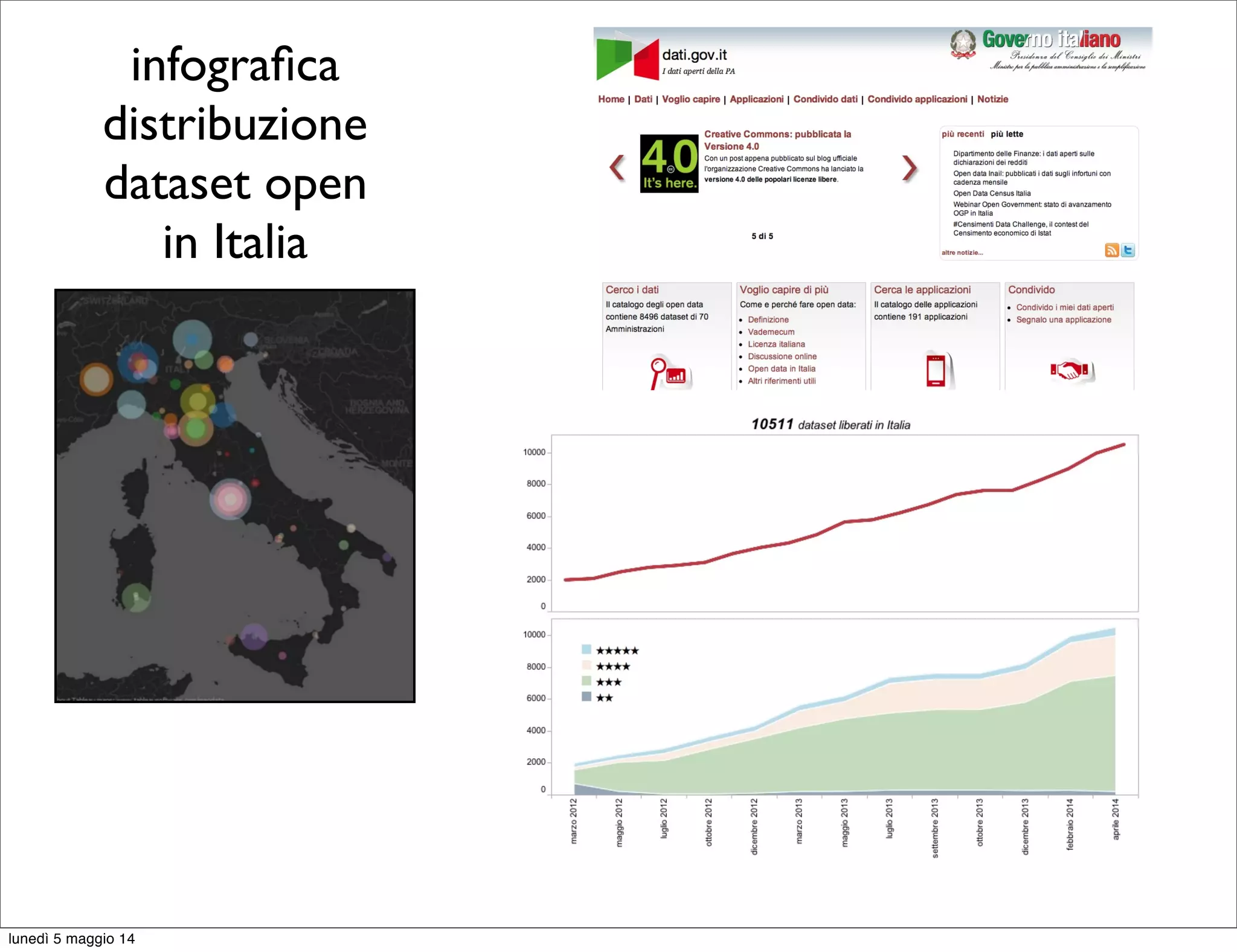
Task: Click the handshake Condivido icon
Action: point(1072,370)
